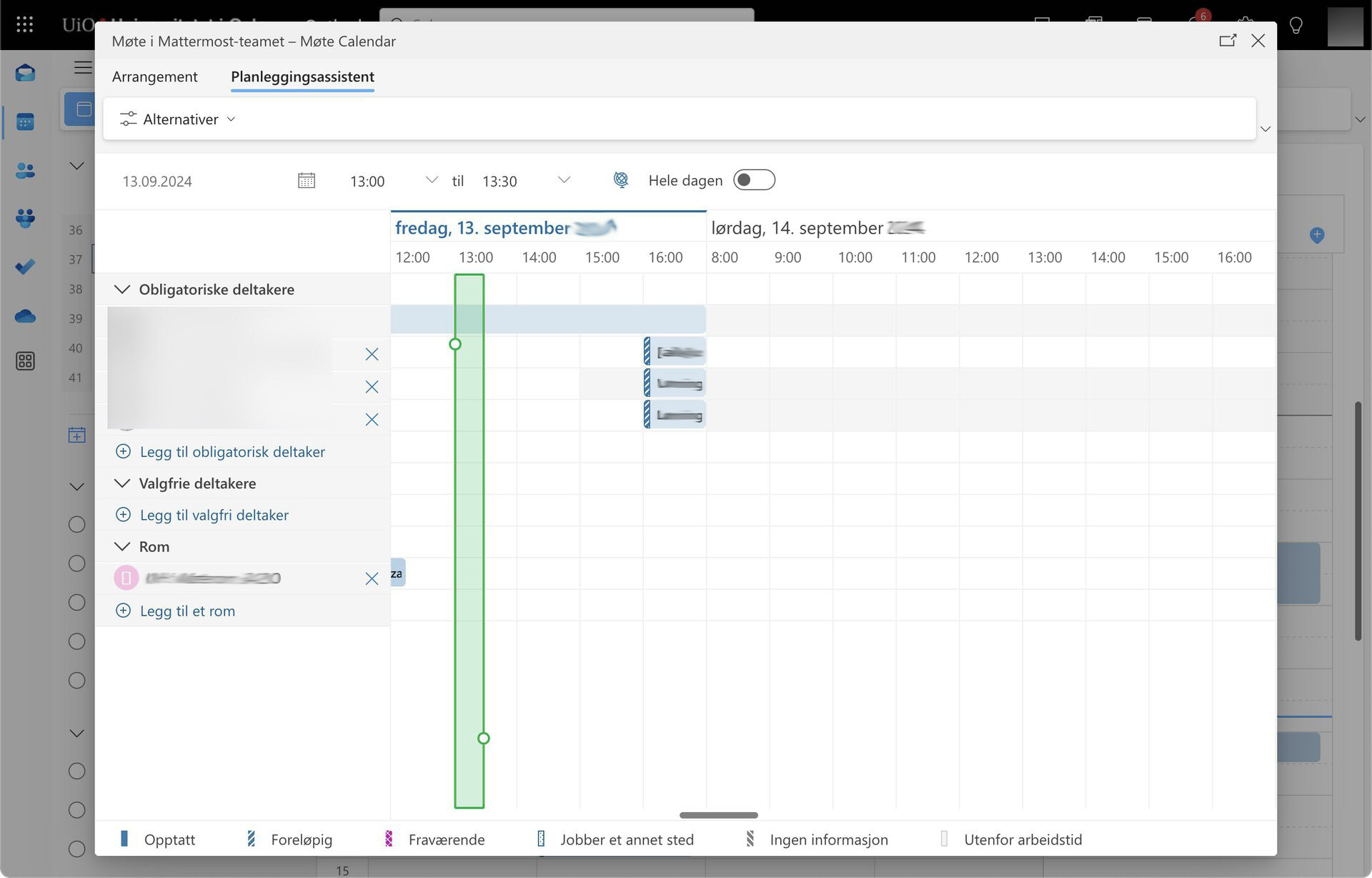The width and height of the screenshot is (1372, 878).
Task: Open Groups in the left sidebar
Action: coord(25,218)
